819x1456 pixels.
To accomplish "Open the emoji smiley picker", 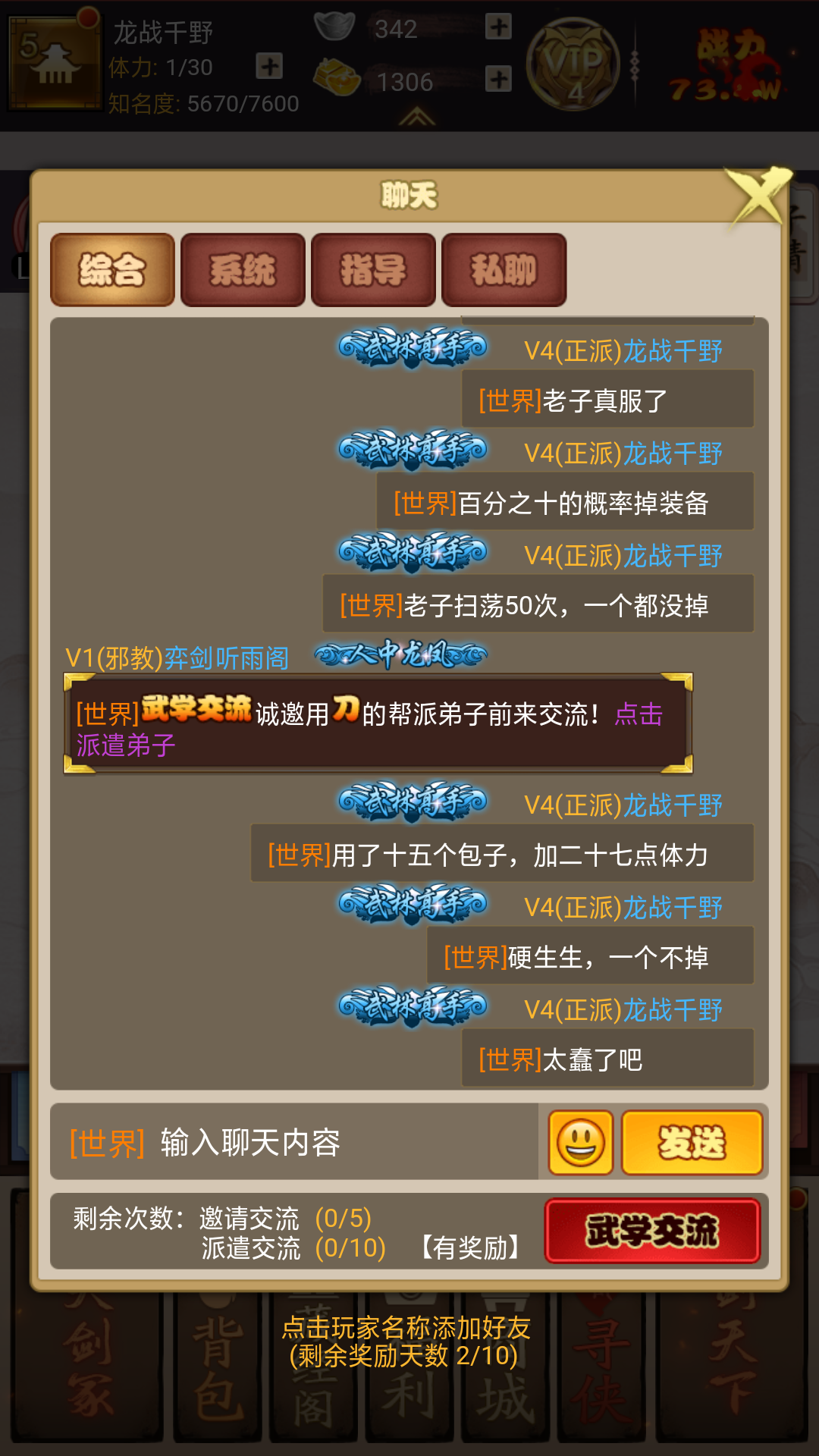I will tap(581, 1143).
